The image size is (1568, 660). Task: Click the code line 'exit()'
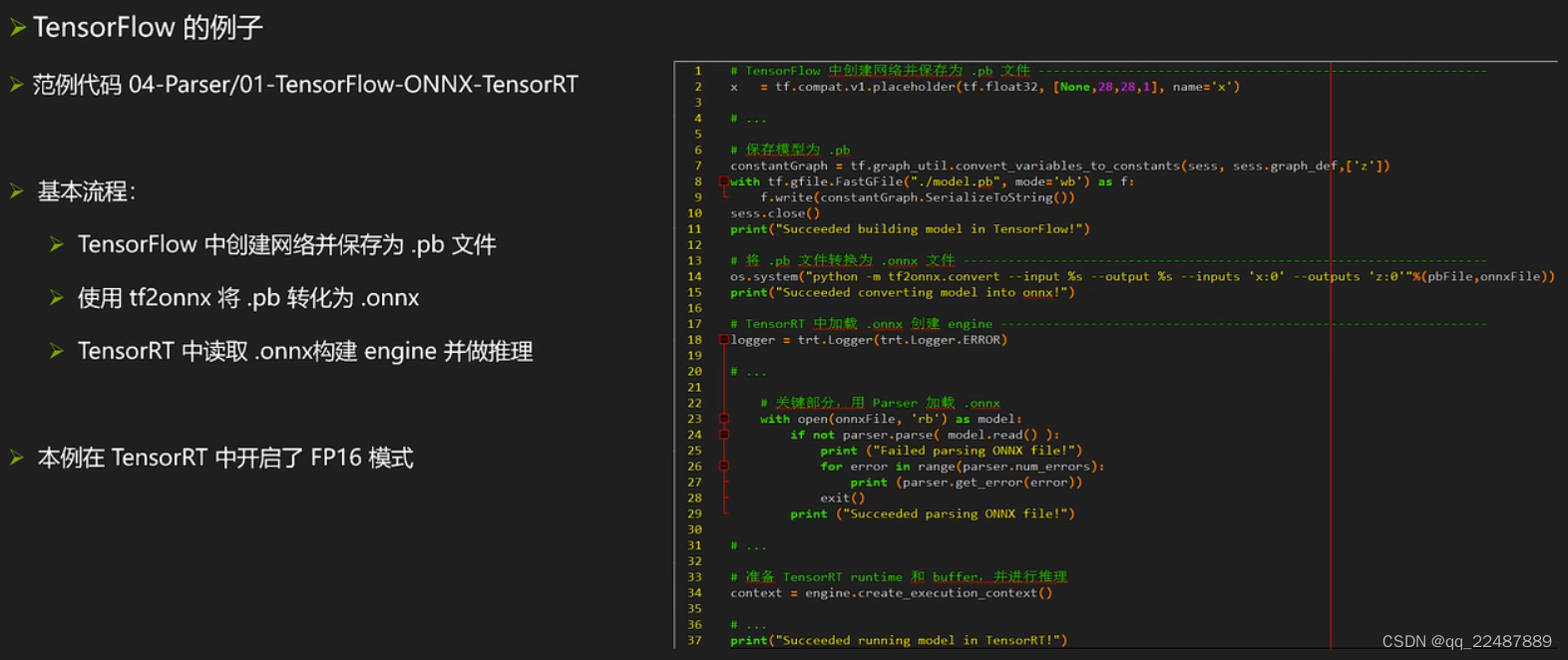[x=843, y=497]
